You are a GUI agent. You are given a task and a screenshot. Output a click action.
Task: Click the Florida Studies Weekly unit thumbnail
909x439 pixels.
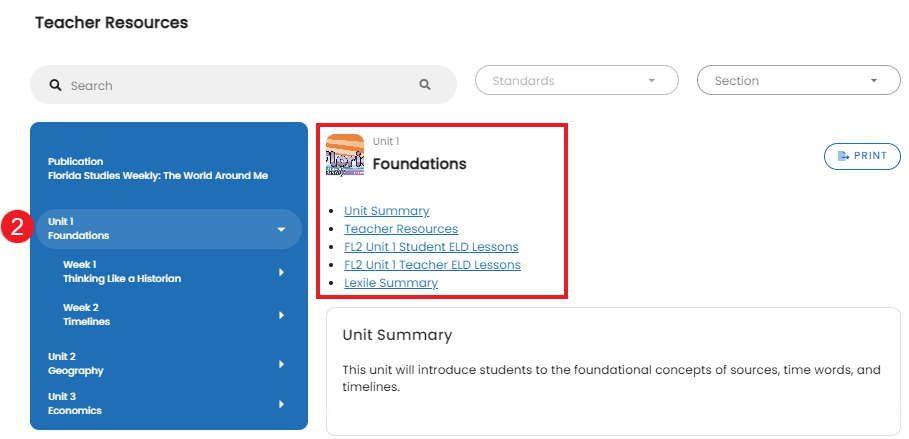[x=345, y=155]
